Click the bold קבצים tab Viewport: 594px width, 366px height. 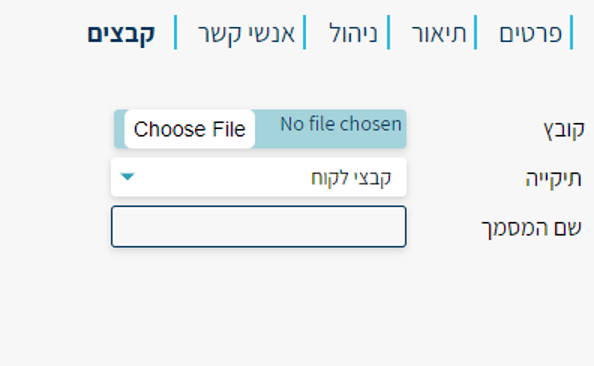point(121,34)
